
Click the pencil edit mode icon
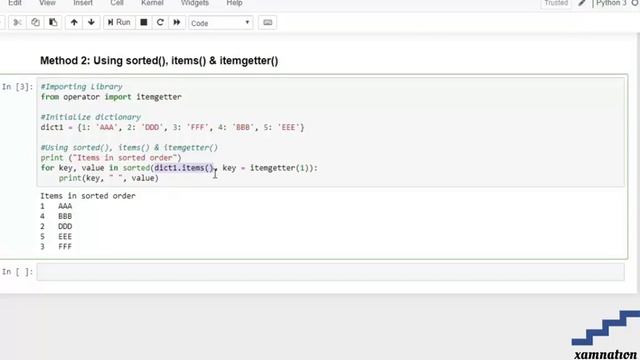click(x=582, y=3)
